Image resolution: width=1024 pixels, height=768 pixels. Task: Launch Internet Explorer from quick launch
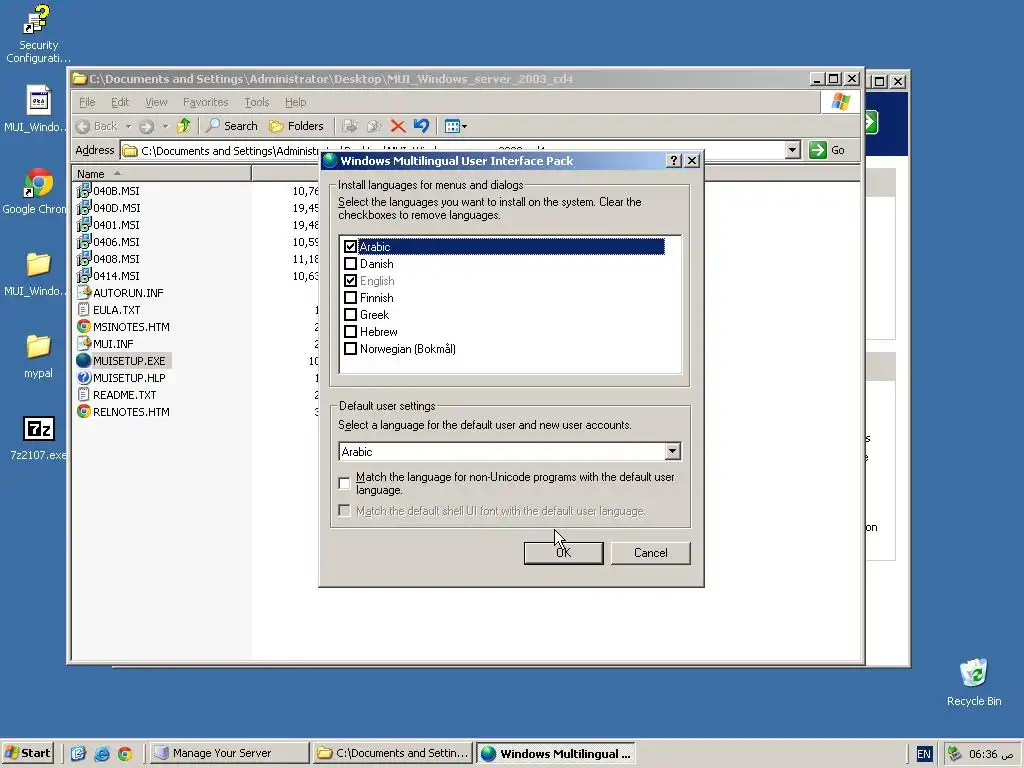click(102, 754)
